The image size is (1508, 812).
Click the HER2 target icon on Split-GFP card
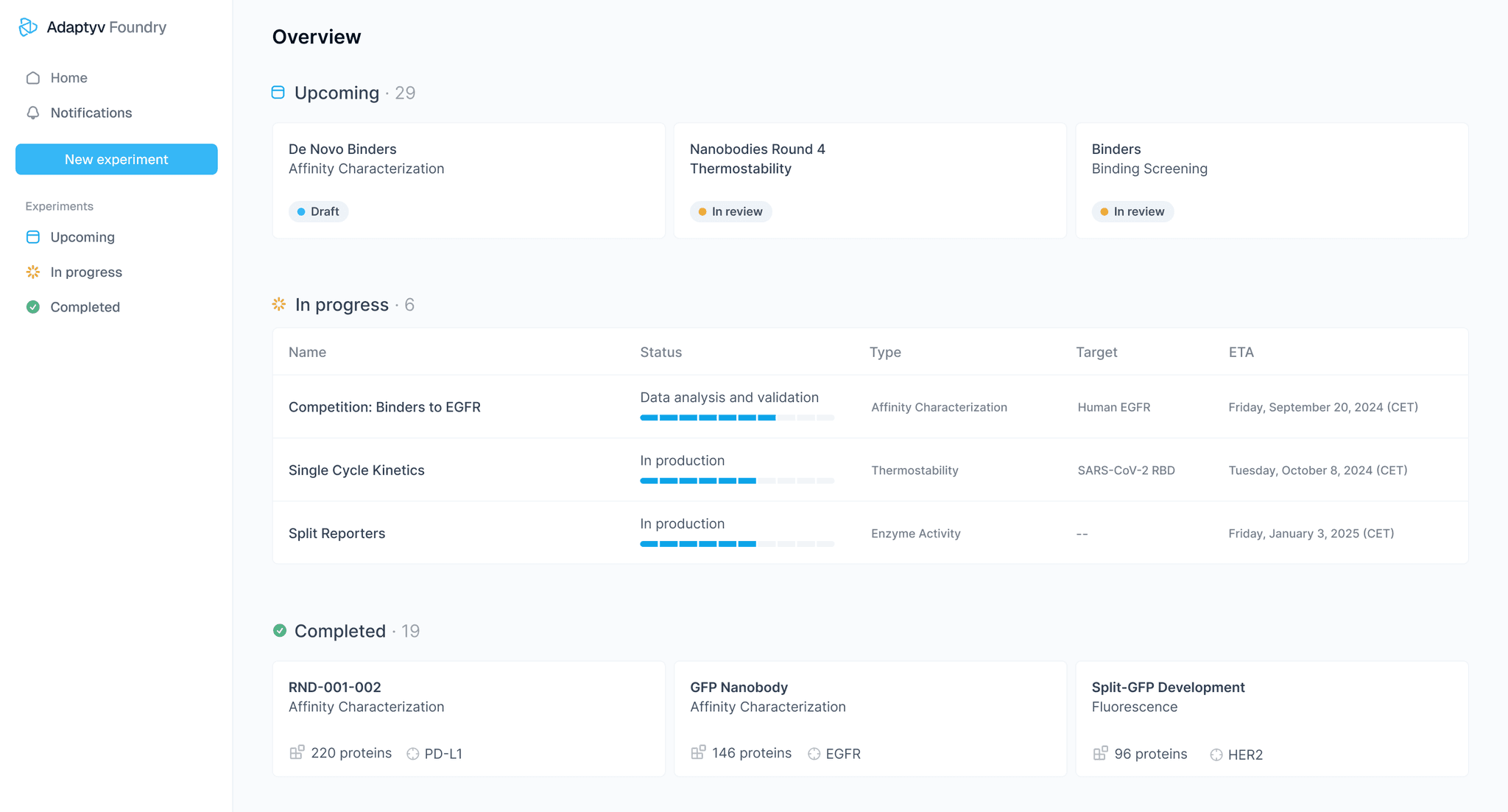[1215, 754]
